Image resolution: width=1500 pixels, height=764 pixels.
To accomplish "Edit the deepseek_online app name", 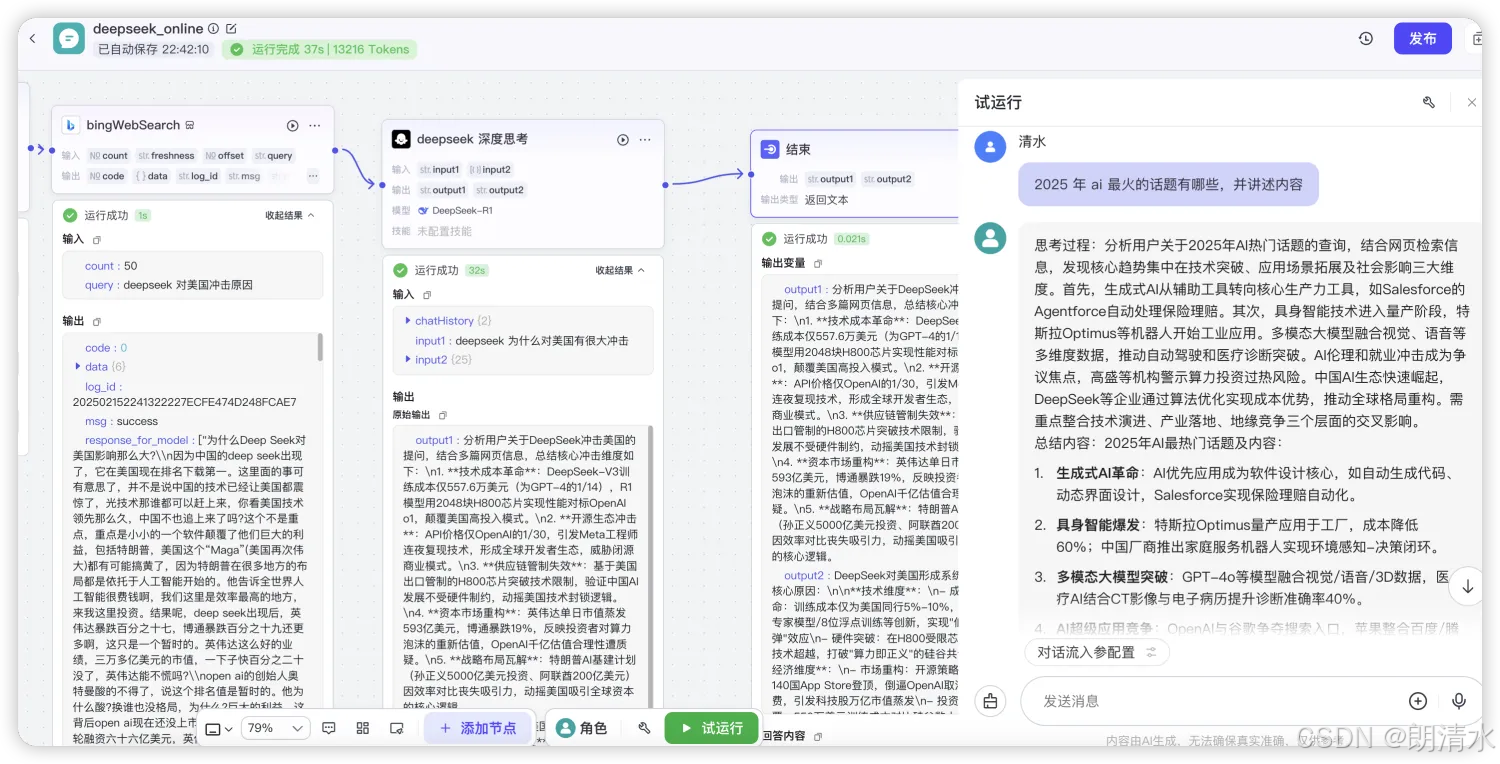I will point(232,29).
